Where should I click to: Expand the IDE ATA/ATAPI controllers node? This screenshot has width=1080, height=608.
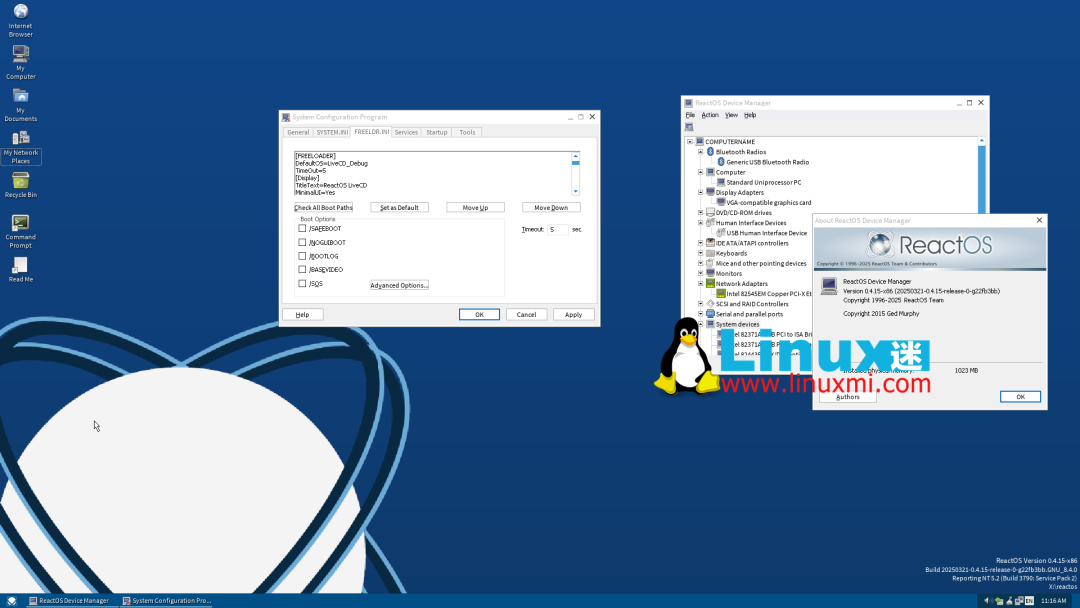tap(700, 242)
